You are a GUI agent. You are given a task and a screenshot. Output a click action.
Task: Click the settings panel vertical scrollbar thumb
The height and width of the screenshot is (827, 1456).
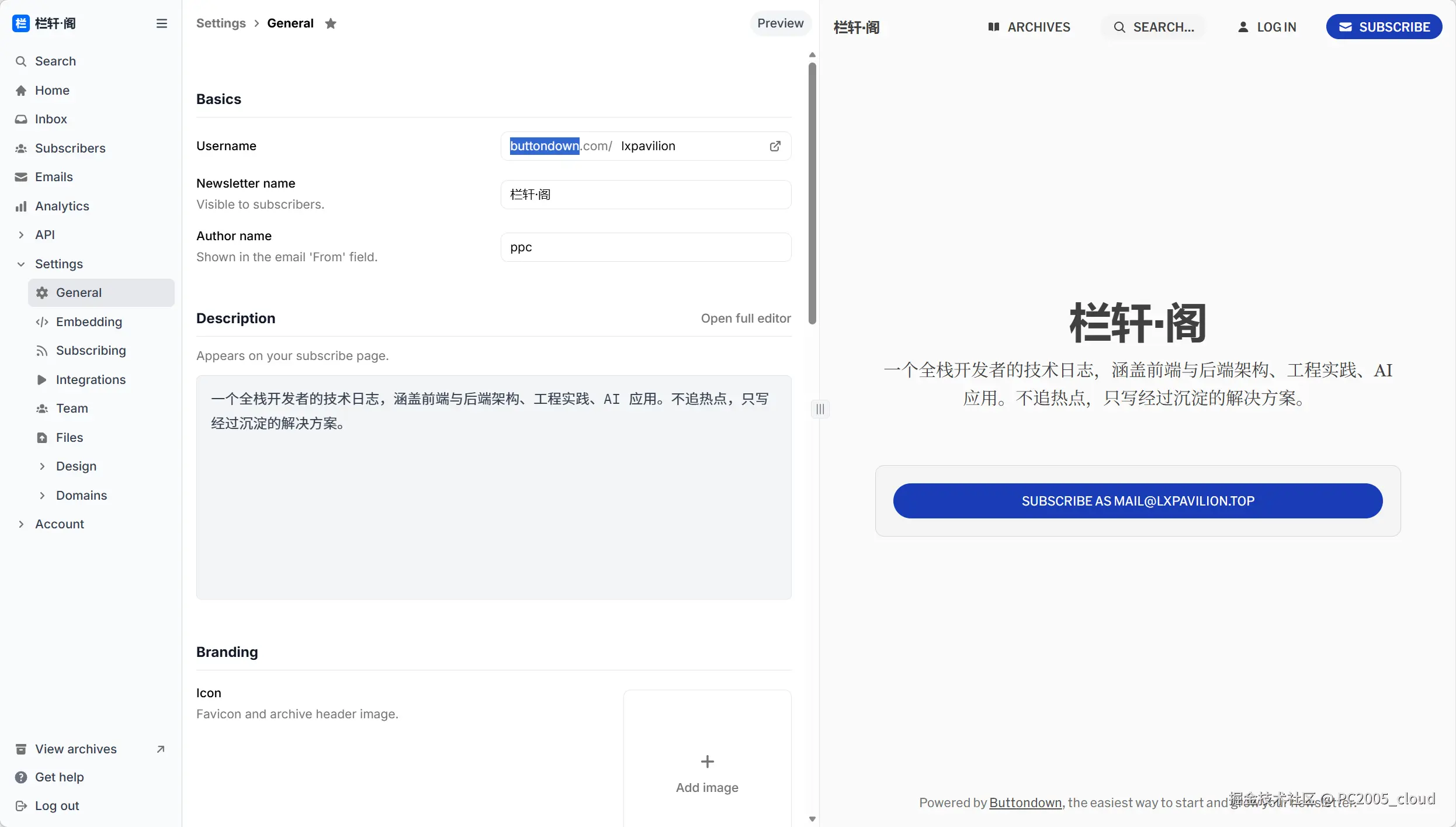812,193
